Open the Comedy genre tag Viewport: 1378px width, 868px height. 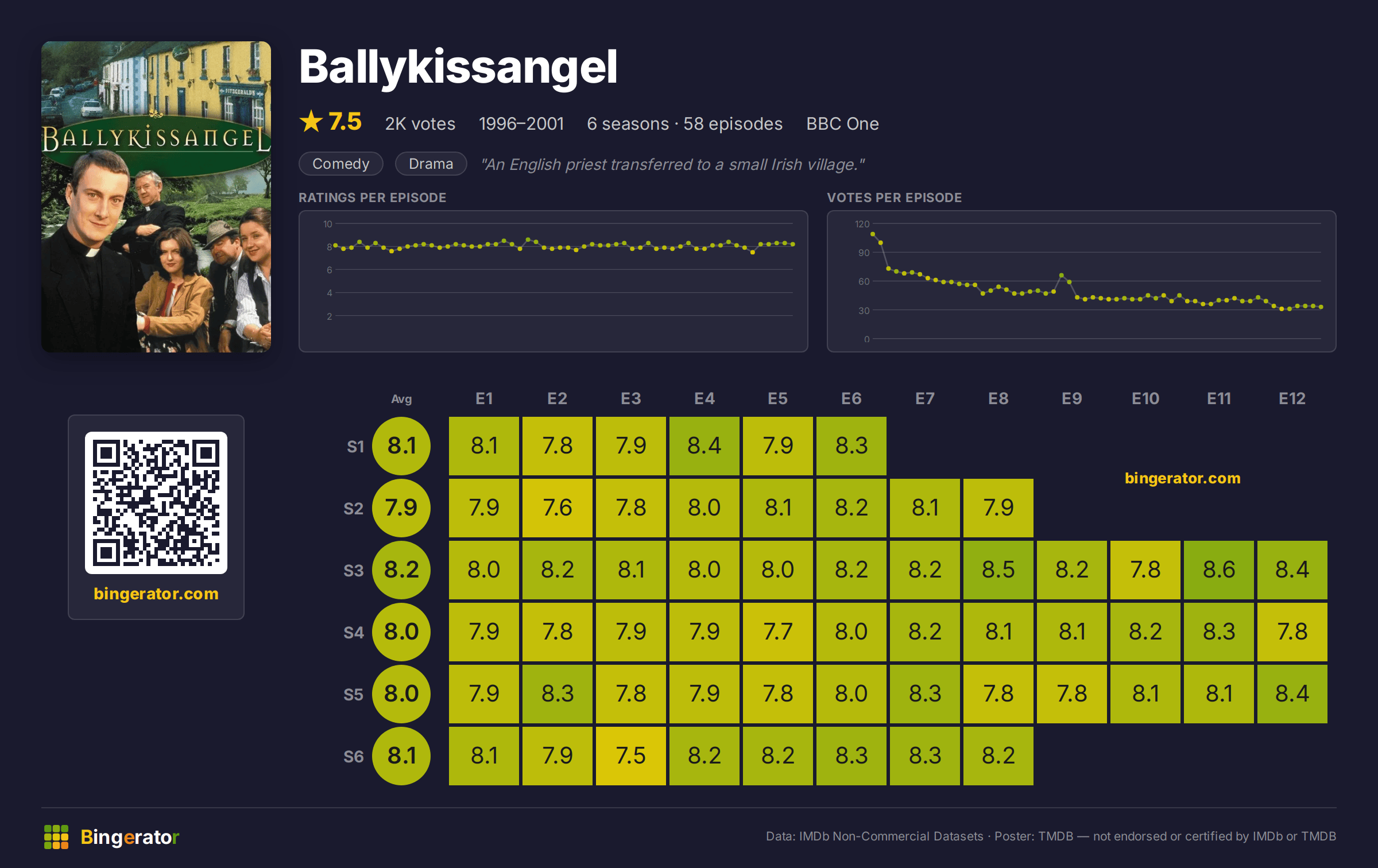tap(341, 164)
